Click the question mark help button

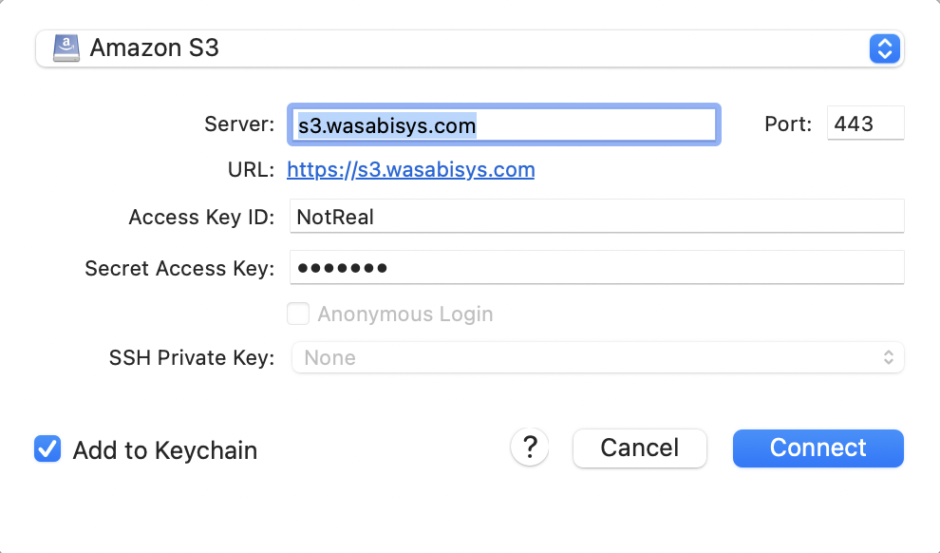530,447
